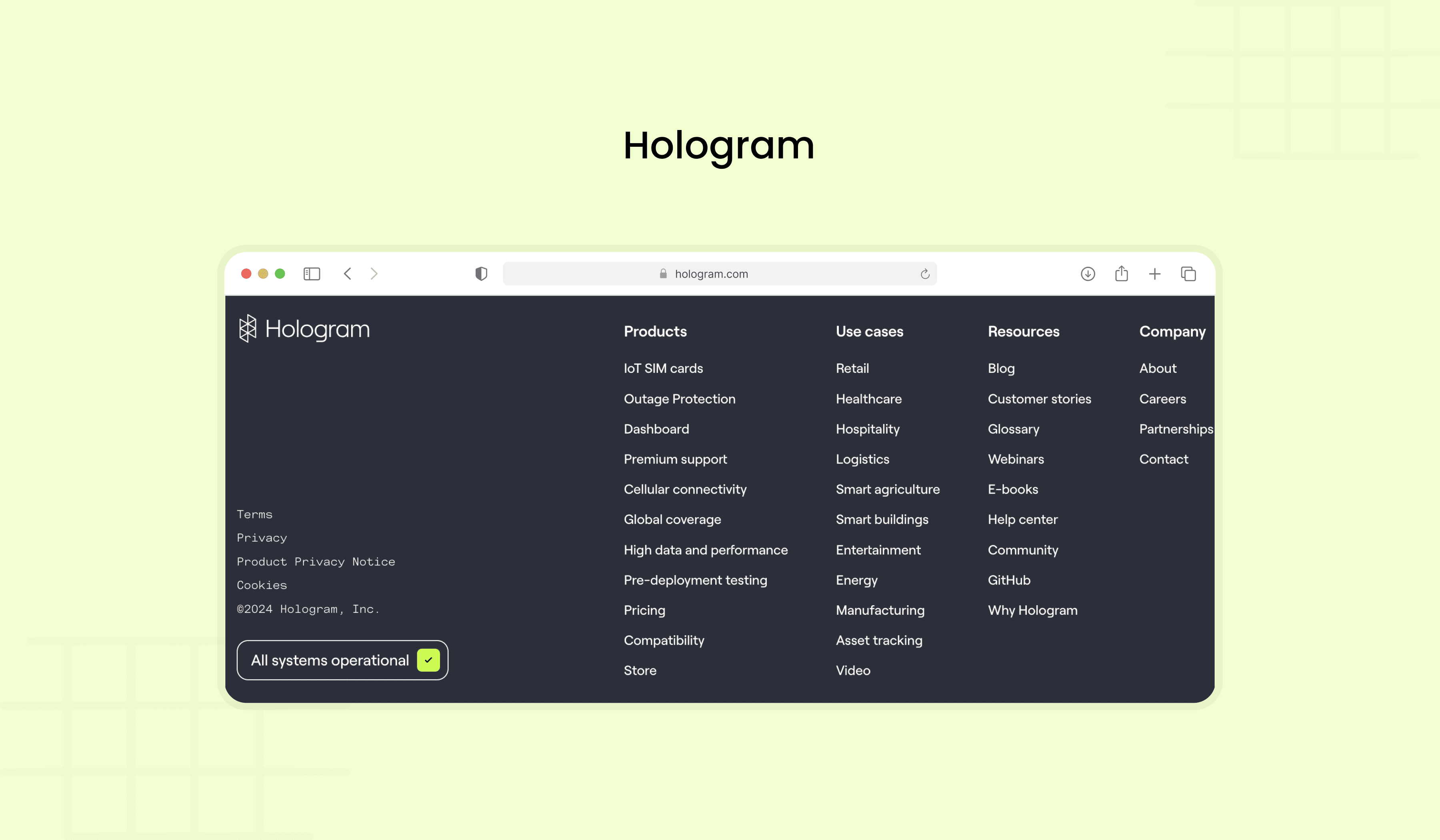The width and height of the screenshot is (1440, 840).
Task: Click the Resources column heading
Action: [x=1024, y=332]
